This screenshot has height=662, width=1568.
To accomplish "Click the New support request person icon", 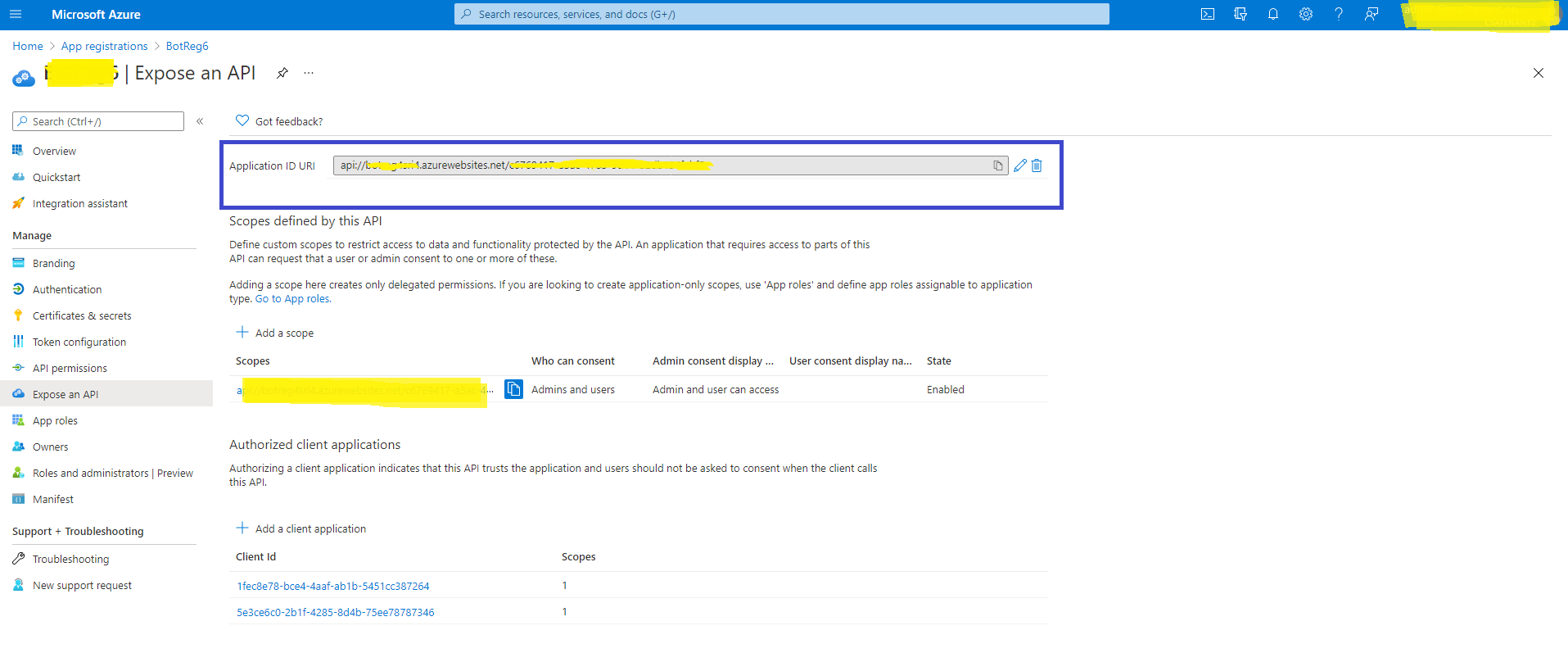I will click(x=18, y=584).
